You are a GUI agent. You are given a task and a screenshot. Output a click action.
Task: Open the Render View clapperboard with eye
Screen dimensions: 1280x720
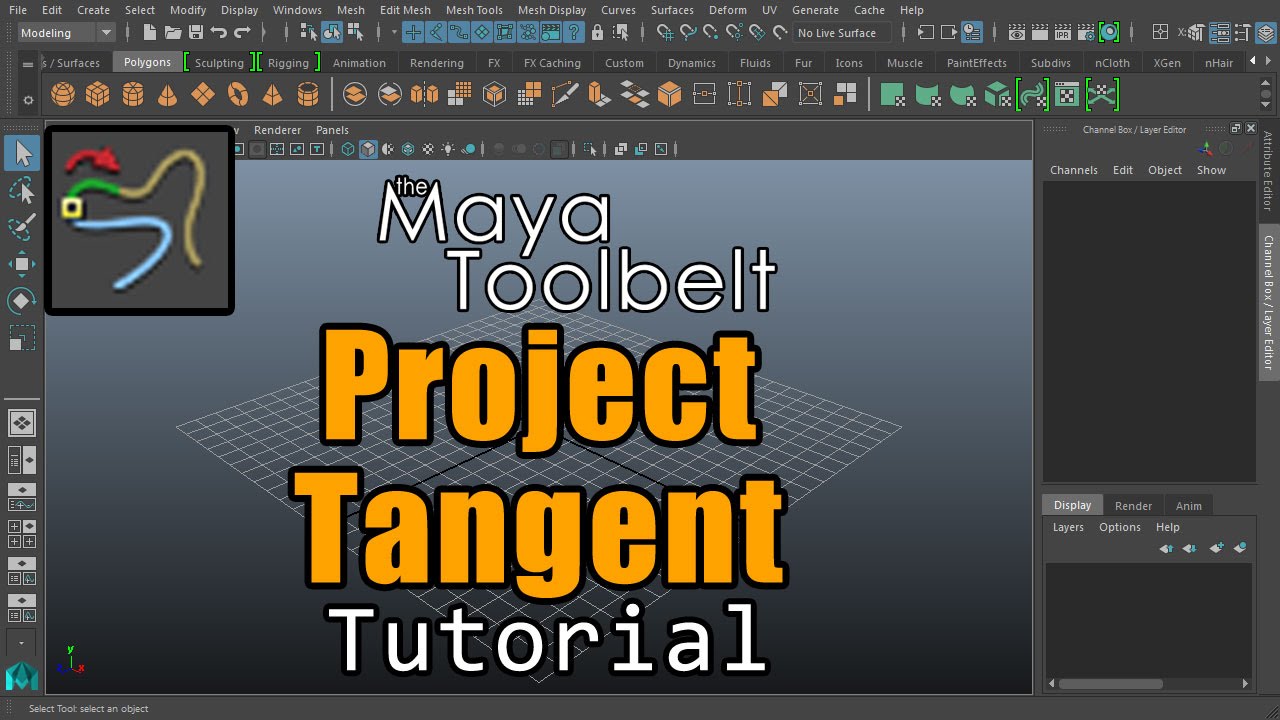coord(1017,33)
